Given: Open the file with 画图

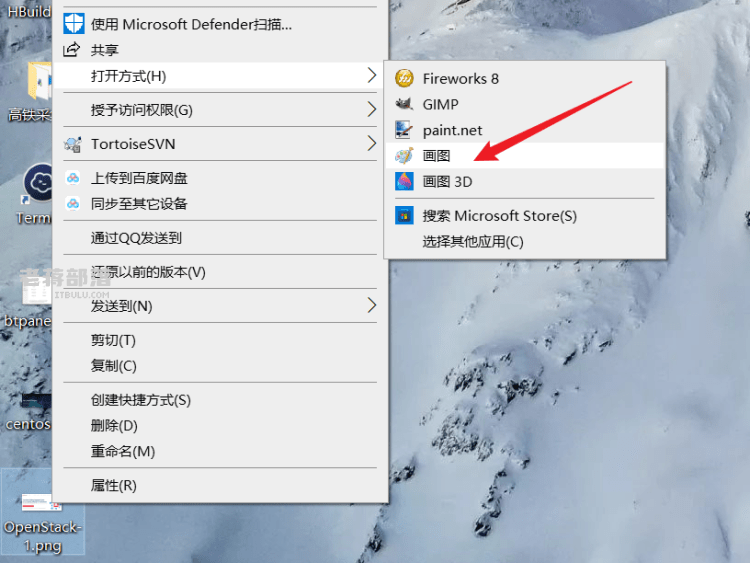Looking at the screenshot, I should coord(525,155).
